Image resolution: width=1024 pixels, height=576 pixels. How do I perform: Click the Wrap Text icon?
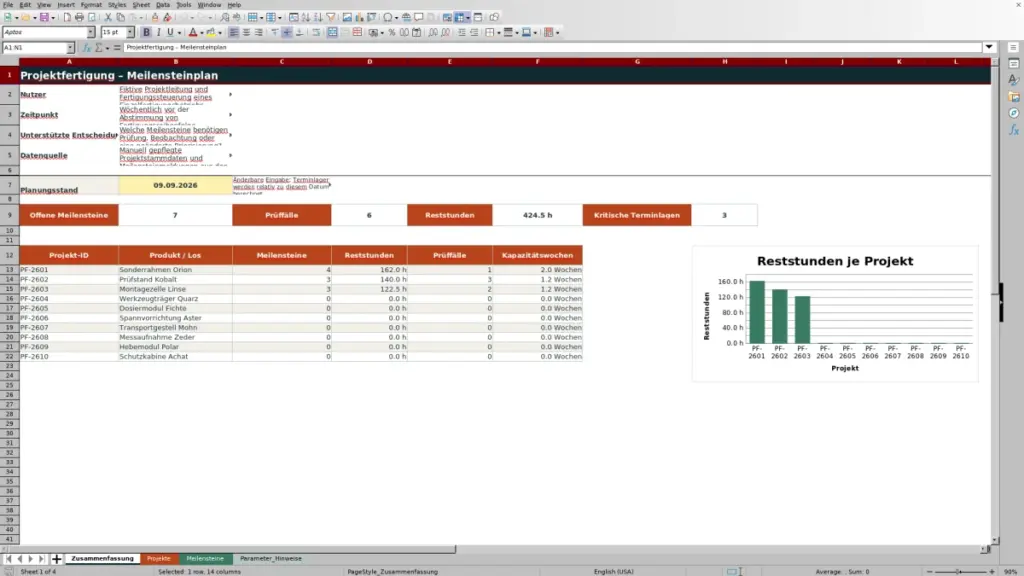tap(316, 33)
